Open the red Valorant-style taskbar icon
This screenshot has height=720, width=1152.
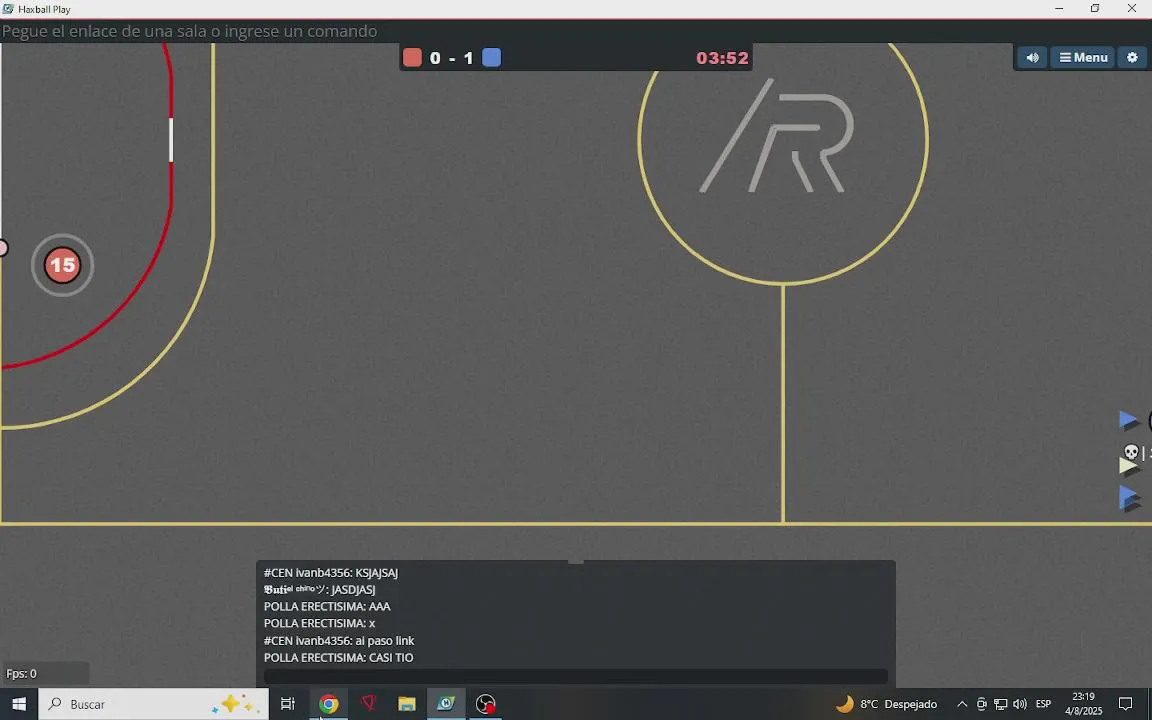pos(368,704)
